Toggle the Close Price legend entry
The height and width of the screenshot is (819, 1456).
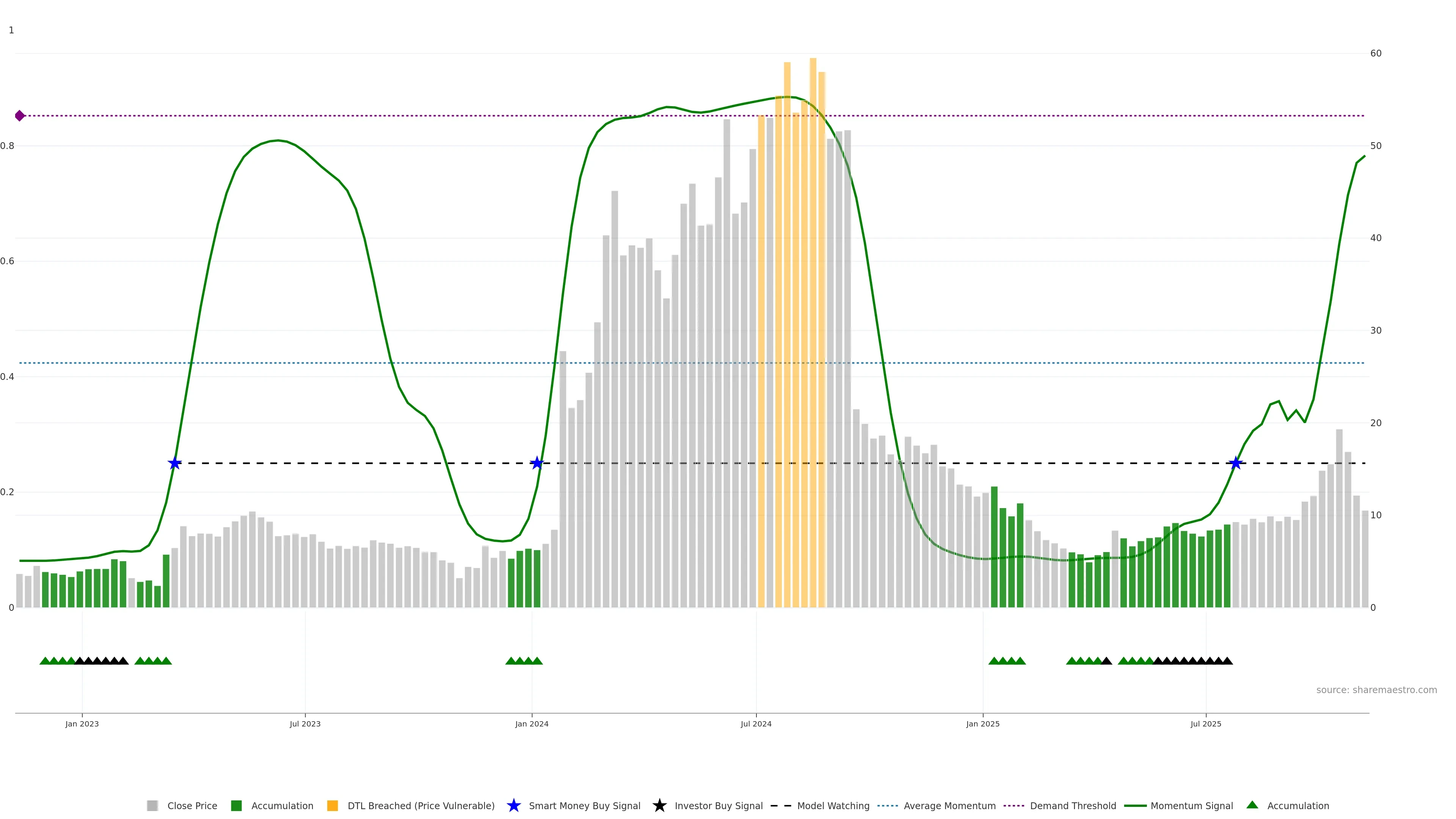click(191, 806)
